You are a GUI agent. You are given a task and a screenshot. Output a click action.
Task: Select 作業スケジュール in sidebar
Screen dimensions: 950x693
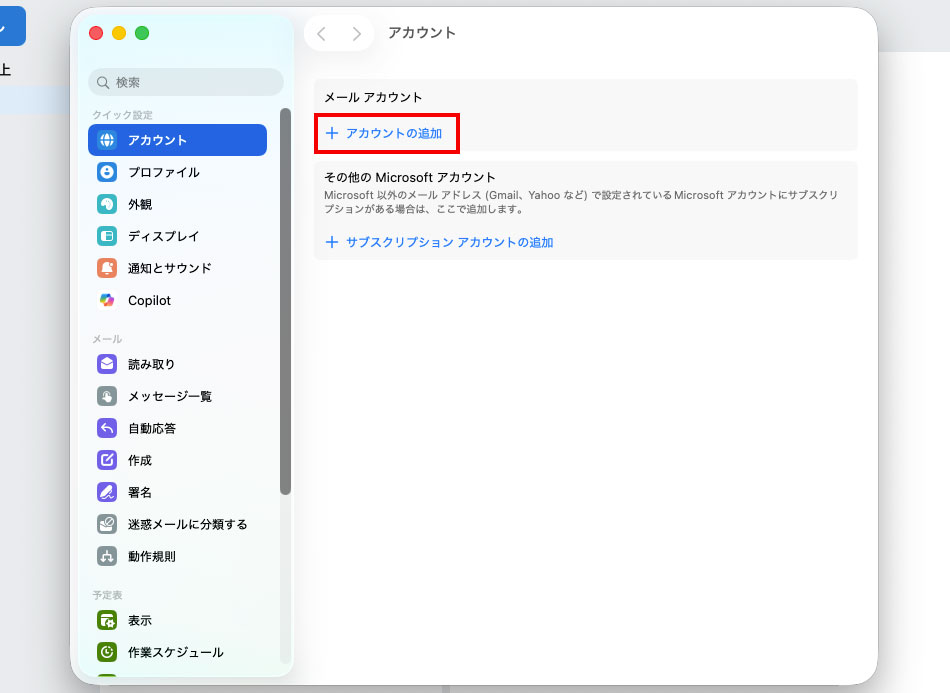pyautogui.click(x=178, y=652)
